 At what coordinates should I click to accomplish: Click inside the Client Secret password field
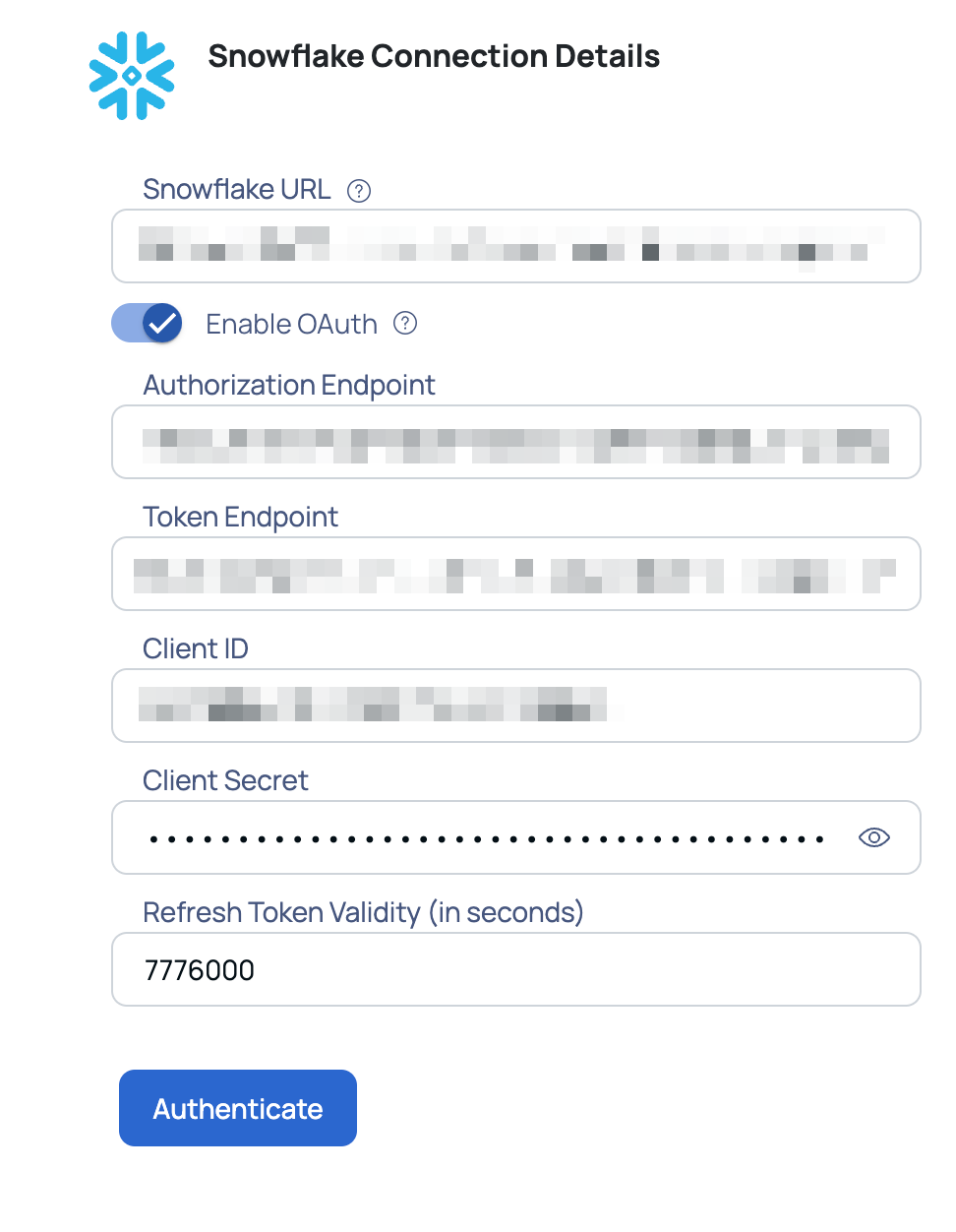482,837
